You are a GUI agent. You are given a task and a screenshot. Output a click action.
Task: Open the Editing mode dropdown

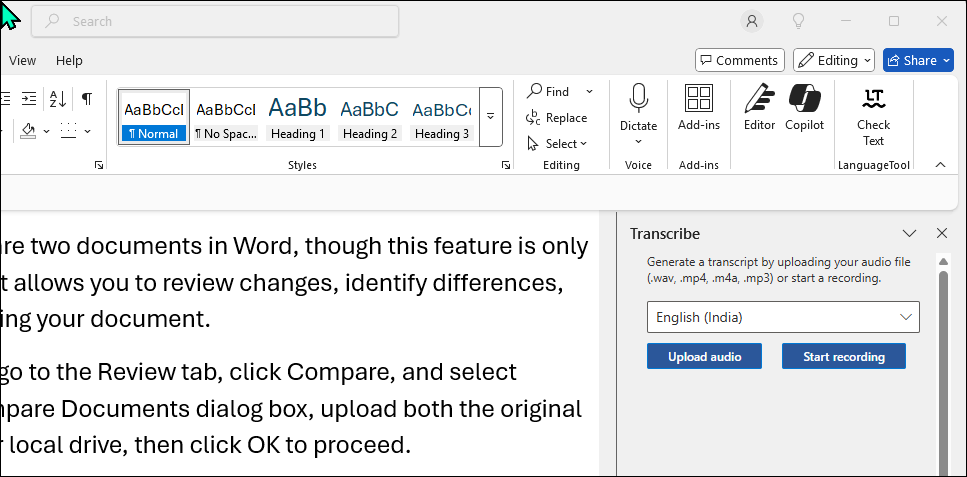tap(834, 60)
